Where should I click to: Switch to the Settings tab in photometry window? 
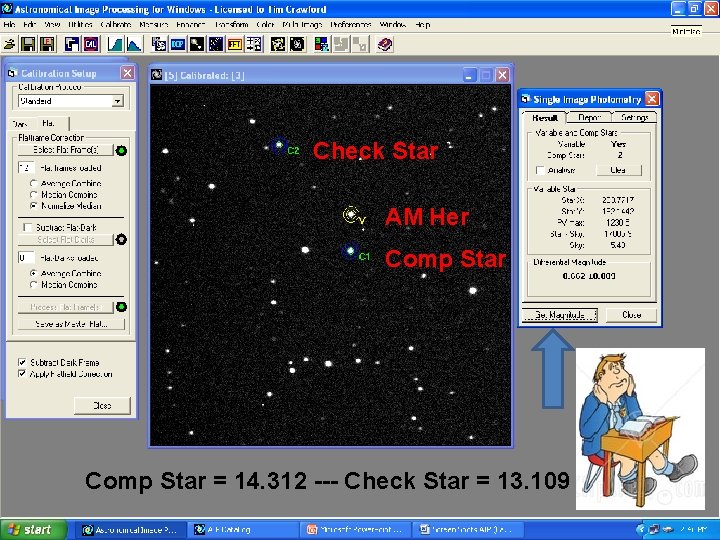(635, 118)
